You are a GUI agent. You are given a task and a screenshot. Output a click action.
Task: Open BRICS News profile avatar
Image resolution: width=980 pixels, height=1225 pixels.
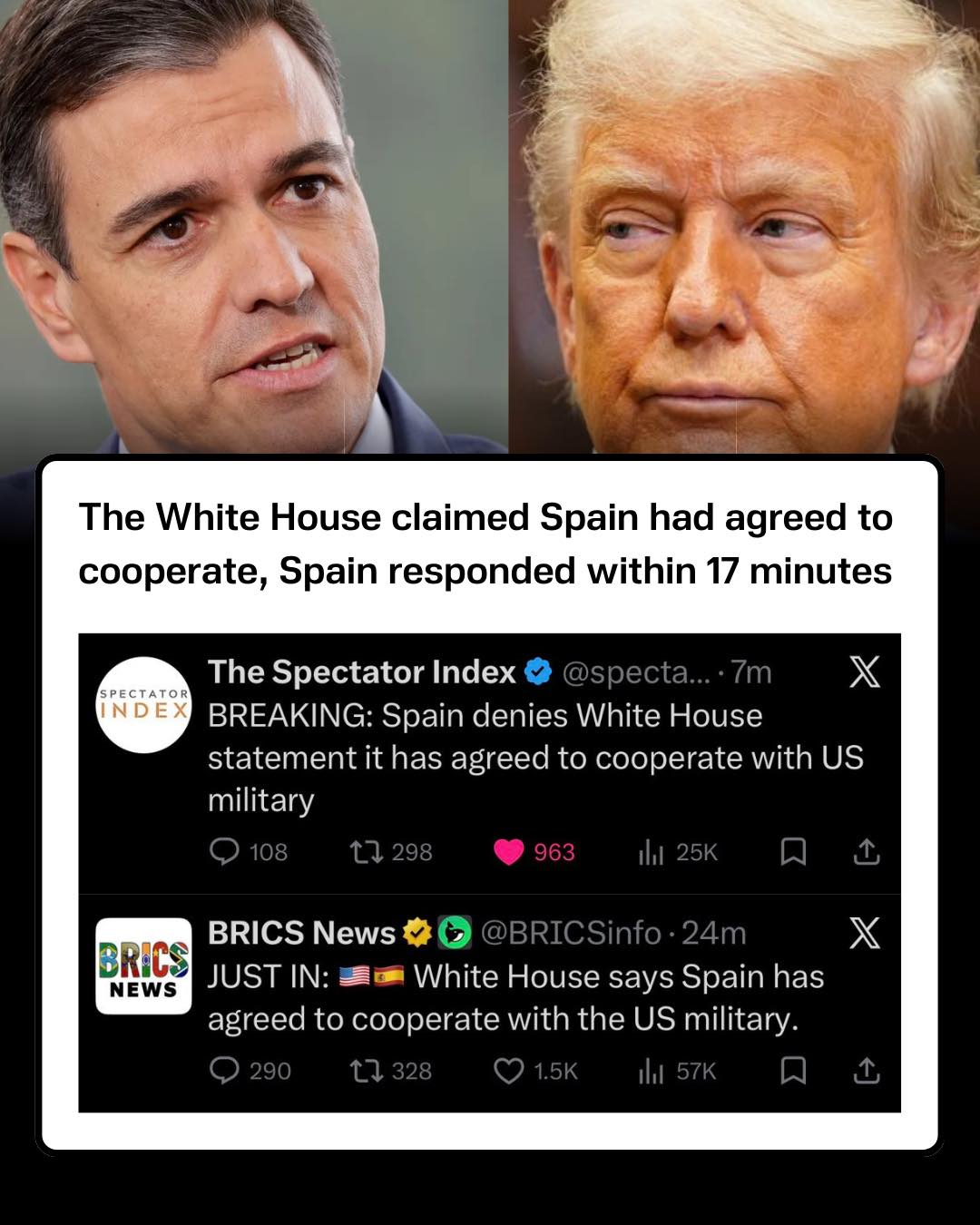pyautogui.click(x=143, y=965)
